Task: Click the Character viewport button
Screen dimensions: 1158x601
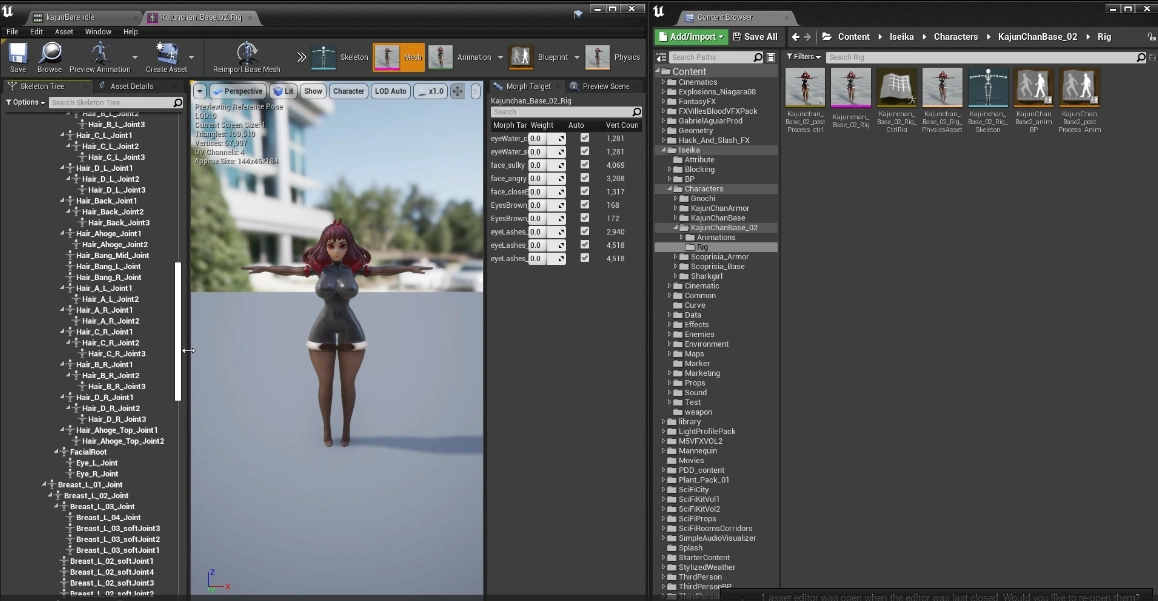Action: [x=348, y=92]
